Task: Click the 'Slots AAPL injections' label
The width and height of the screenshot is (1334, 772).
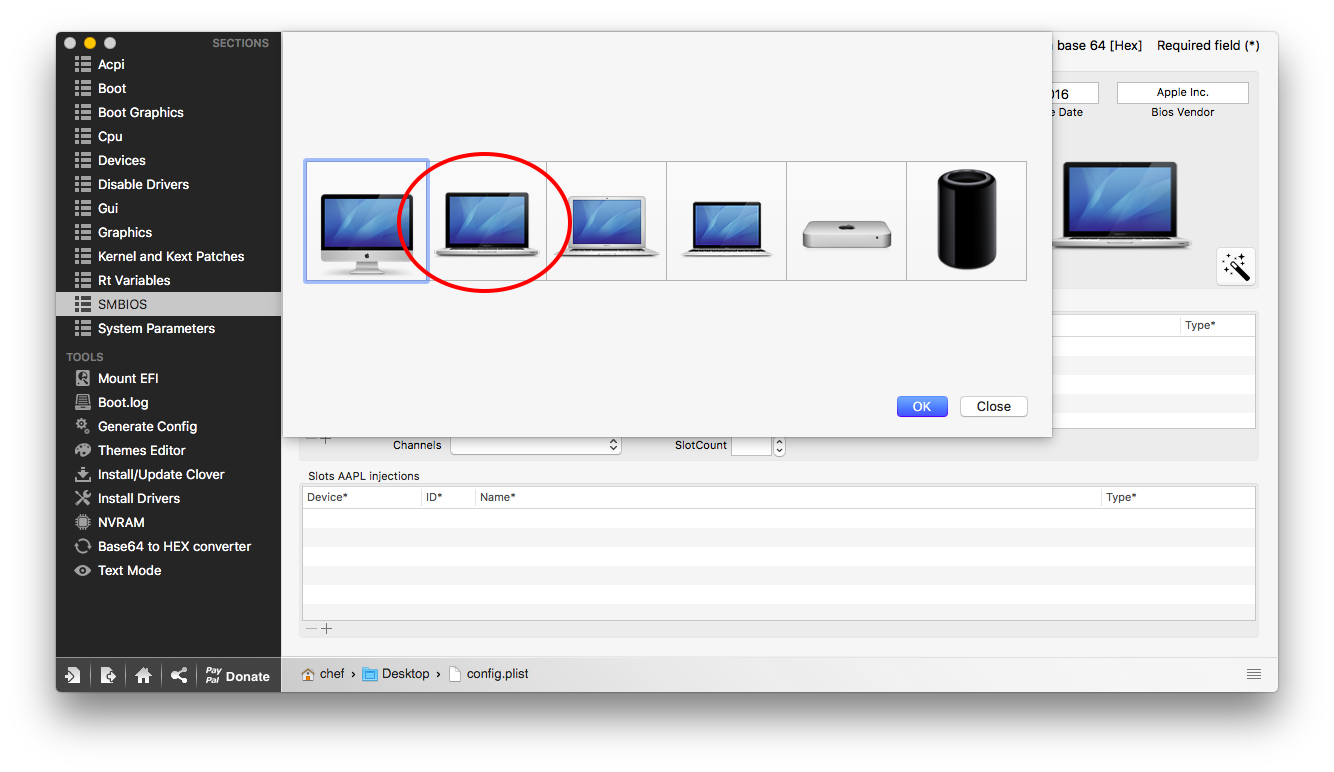Action: (364, 476)
